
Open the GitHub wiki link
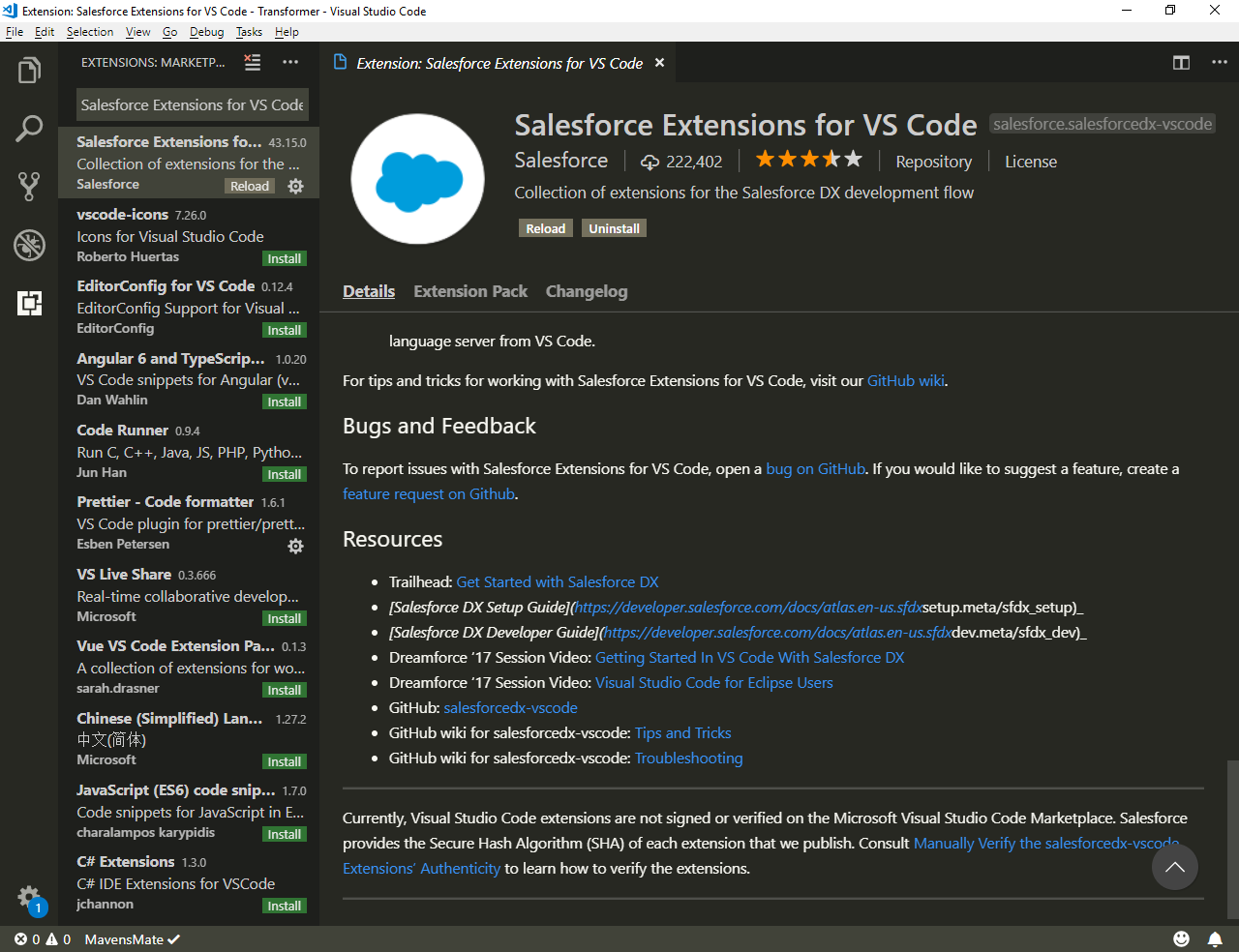(x=906, y=381)
